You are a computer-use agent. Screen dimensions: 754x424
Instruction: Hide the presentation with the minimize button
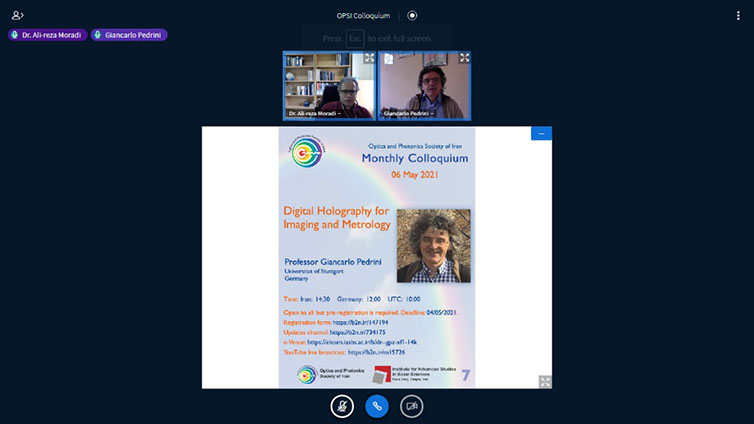541,133
